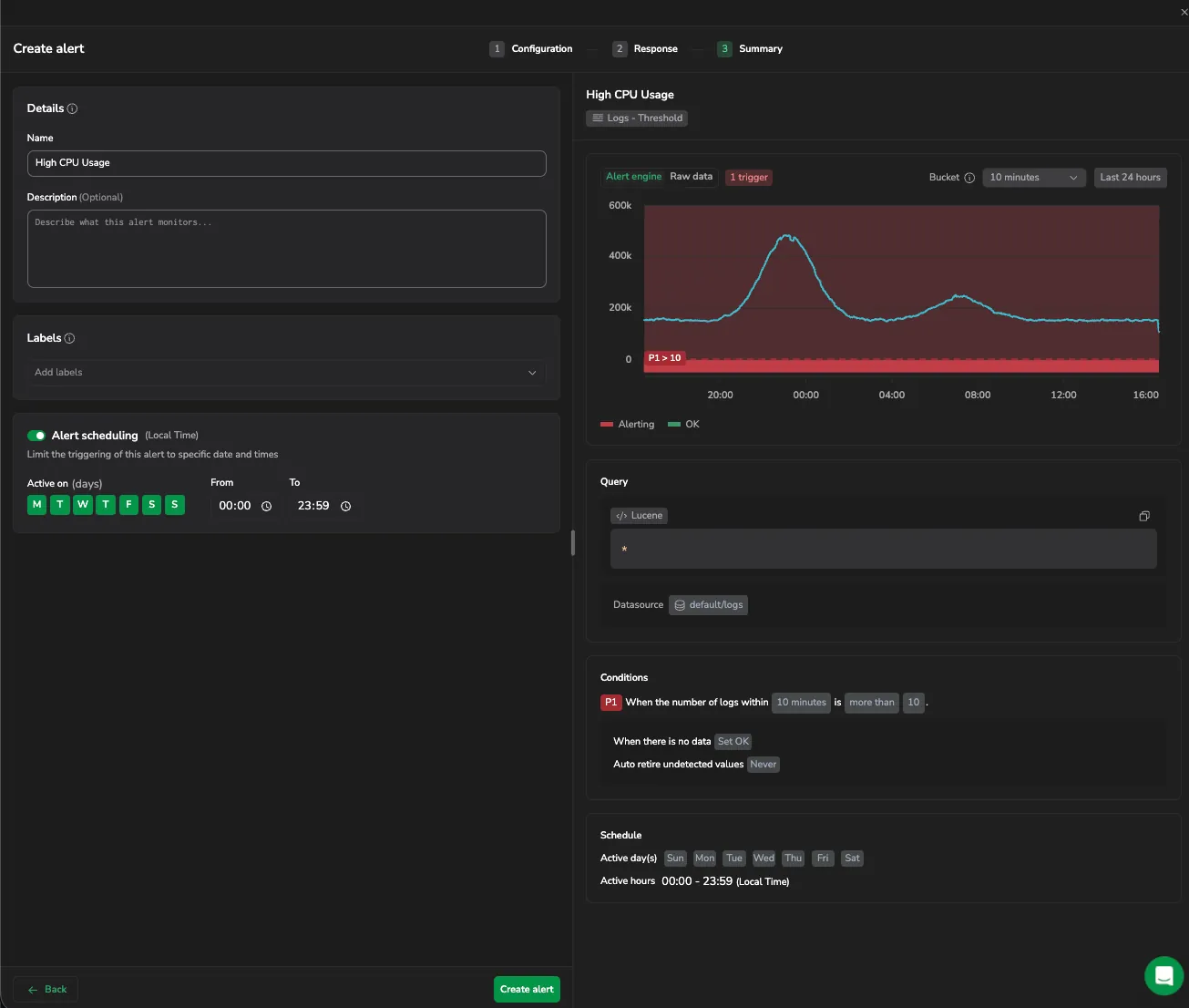The image size is (1189, 1008).
Task: Click the 'P1 > 10' threshold label on chart
Action: pyautogui.click(x=665, y=358)
